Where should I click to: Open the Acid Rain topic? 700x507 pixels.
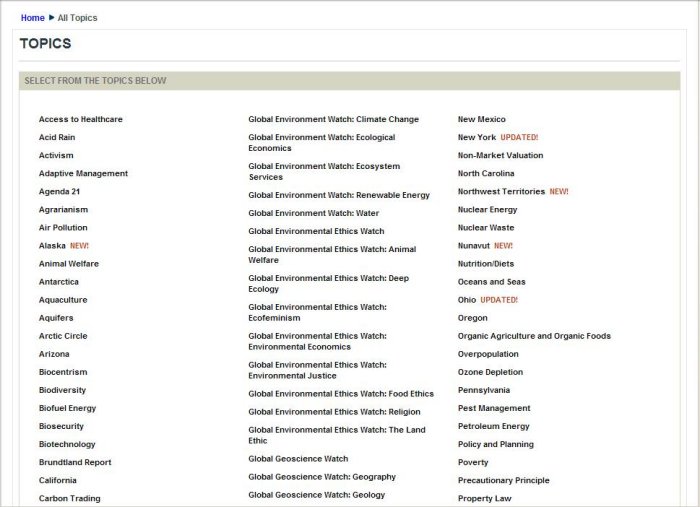(57, 137)
